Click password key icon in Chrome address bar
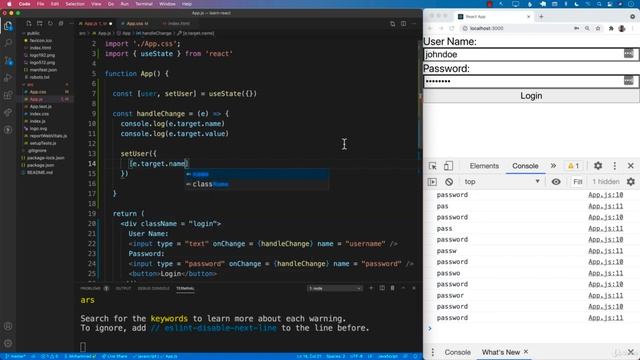Screen dimensions: 640x360 (576, 29)
